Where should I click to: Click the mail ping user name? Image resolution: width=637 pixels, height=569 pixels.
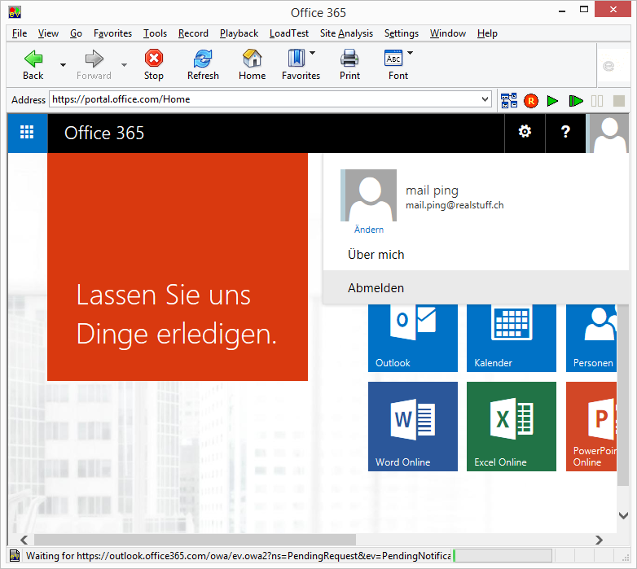pos(432,190)
